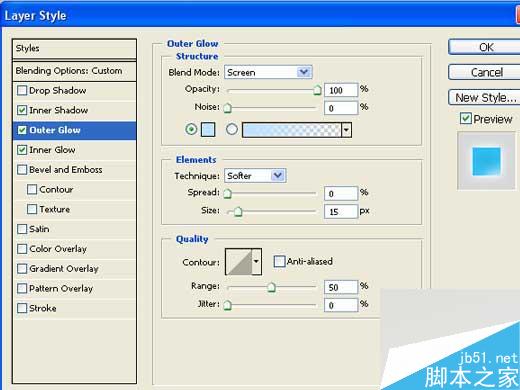The width and height of the screenshot is (520, 390).
Task: Toggle the Preview checkbox
Action: (x=465, y=118)
